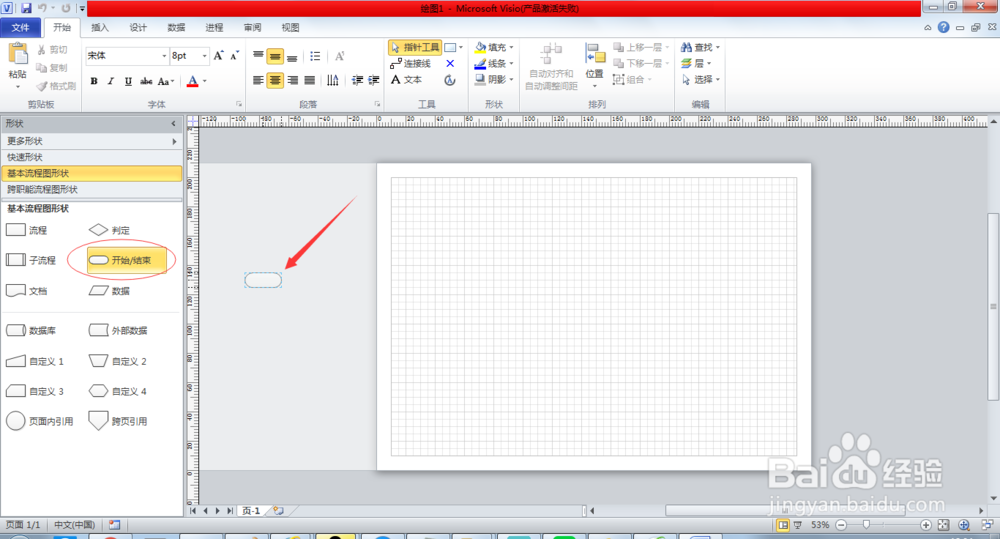This screenshot has height=539, width=1000.
Task: Open the 选择 select dropdown
Action: tap(700, 79)
